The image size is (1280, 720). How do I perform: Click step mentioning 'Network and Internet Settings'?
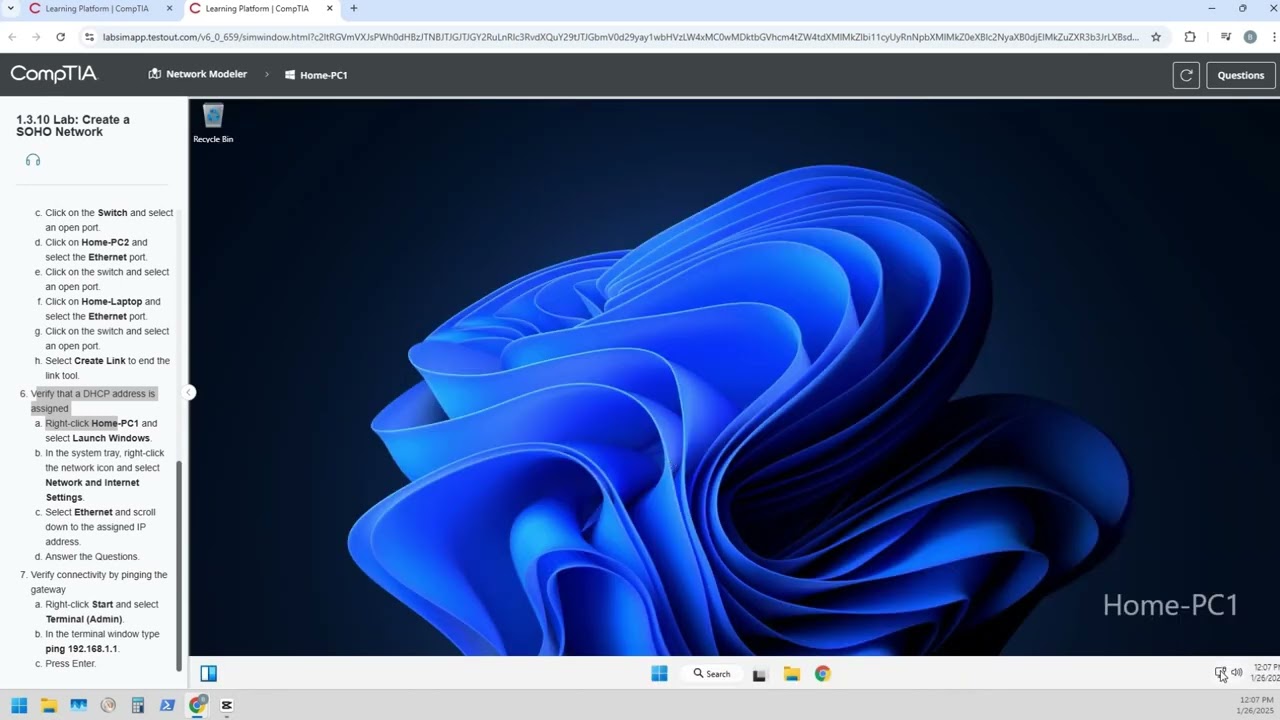[105, 475]
